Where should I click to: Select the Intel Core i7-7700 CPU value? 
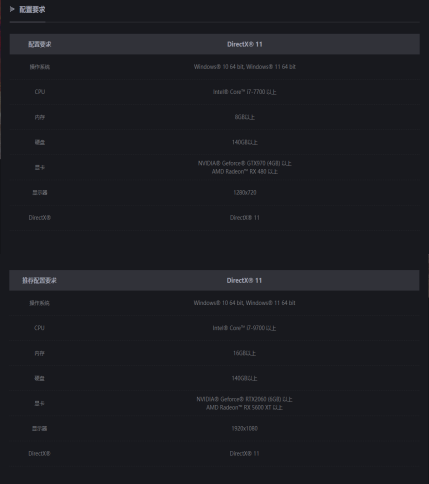pyautogui.click(x=244, y=92)
